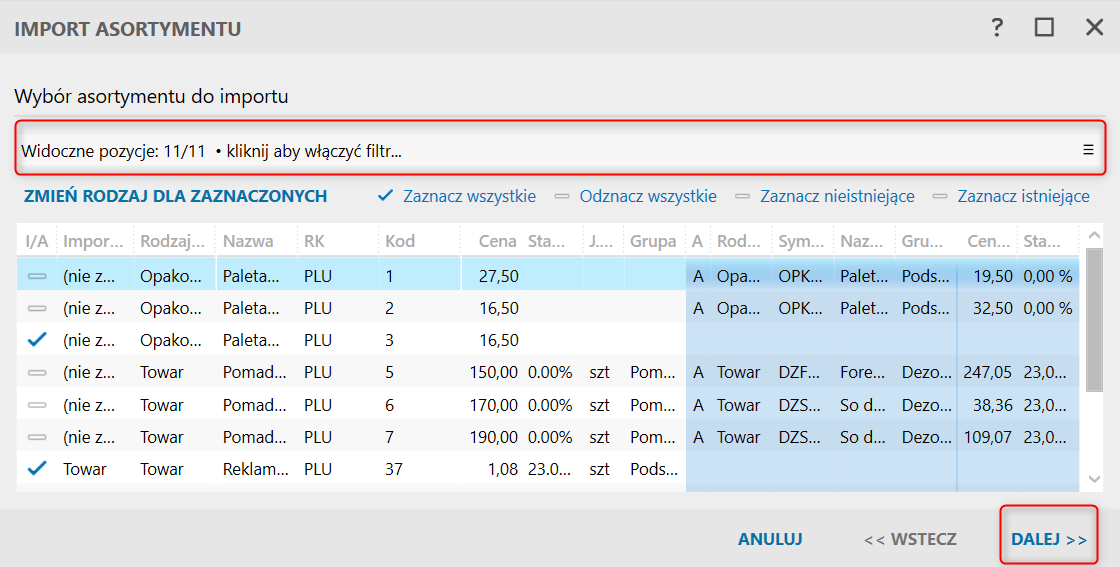
Task: Click the help question mark icon
Action: 997,27
